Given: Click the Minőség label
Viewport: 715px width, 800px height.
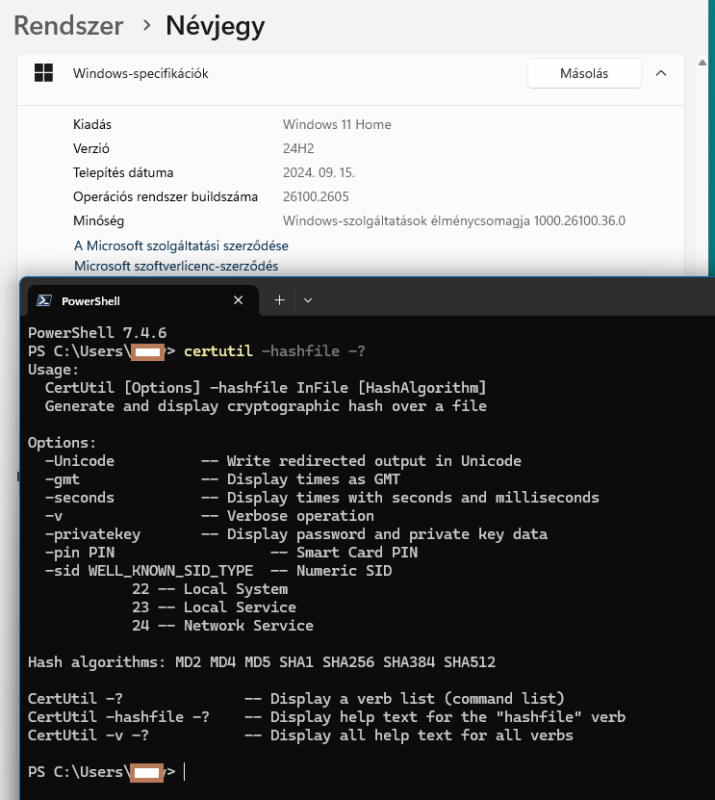Looking at the screenshot, I should 98,221.
